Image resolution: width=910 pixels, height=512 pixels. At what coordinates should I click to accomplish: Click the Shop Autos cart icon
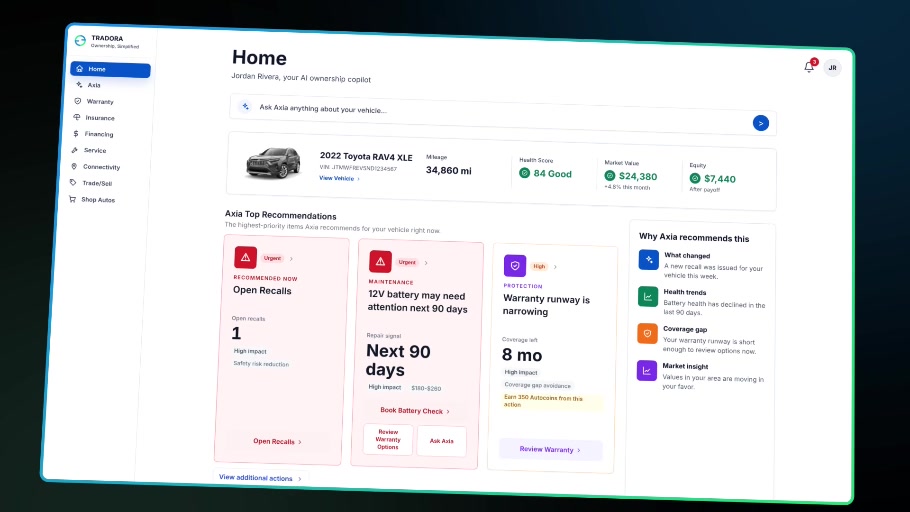pos(73,199)
